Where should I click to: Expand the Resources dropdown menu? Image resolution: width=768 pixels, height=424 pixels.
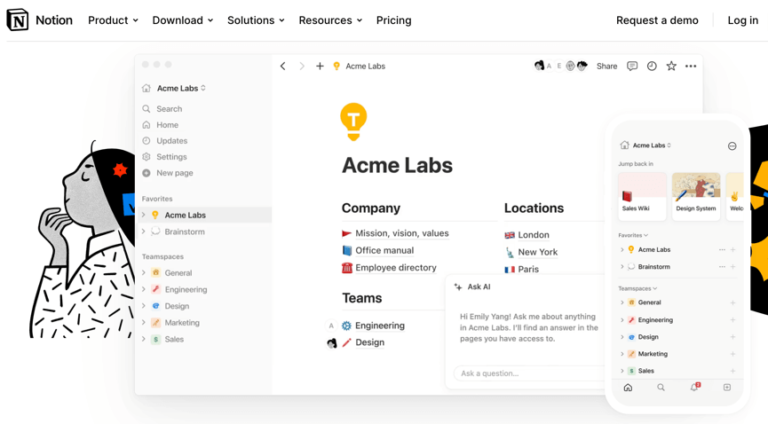click(330, 20)
